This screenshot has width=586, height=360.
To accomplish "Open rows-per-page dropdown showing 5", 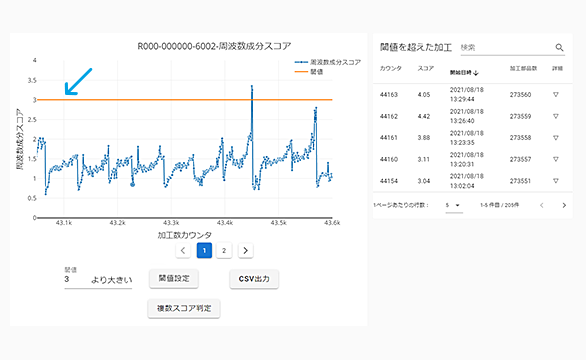I will [454, 205].
